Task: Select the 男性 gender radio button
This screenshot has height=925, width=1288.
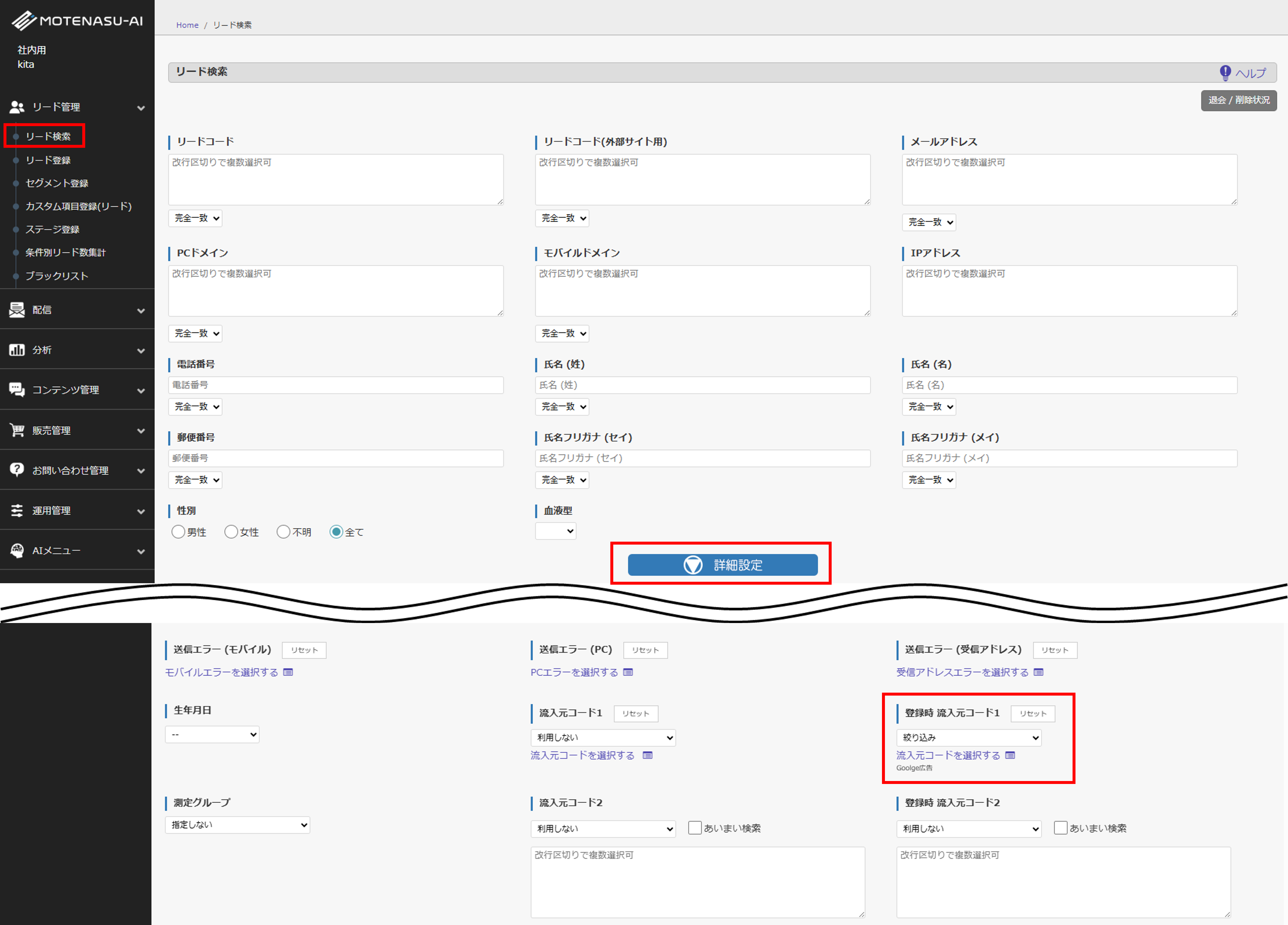Action: (x=178, y=531)
